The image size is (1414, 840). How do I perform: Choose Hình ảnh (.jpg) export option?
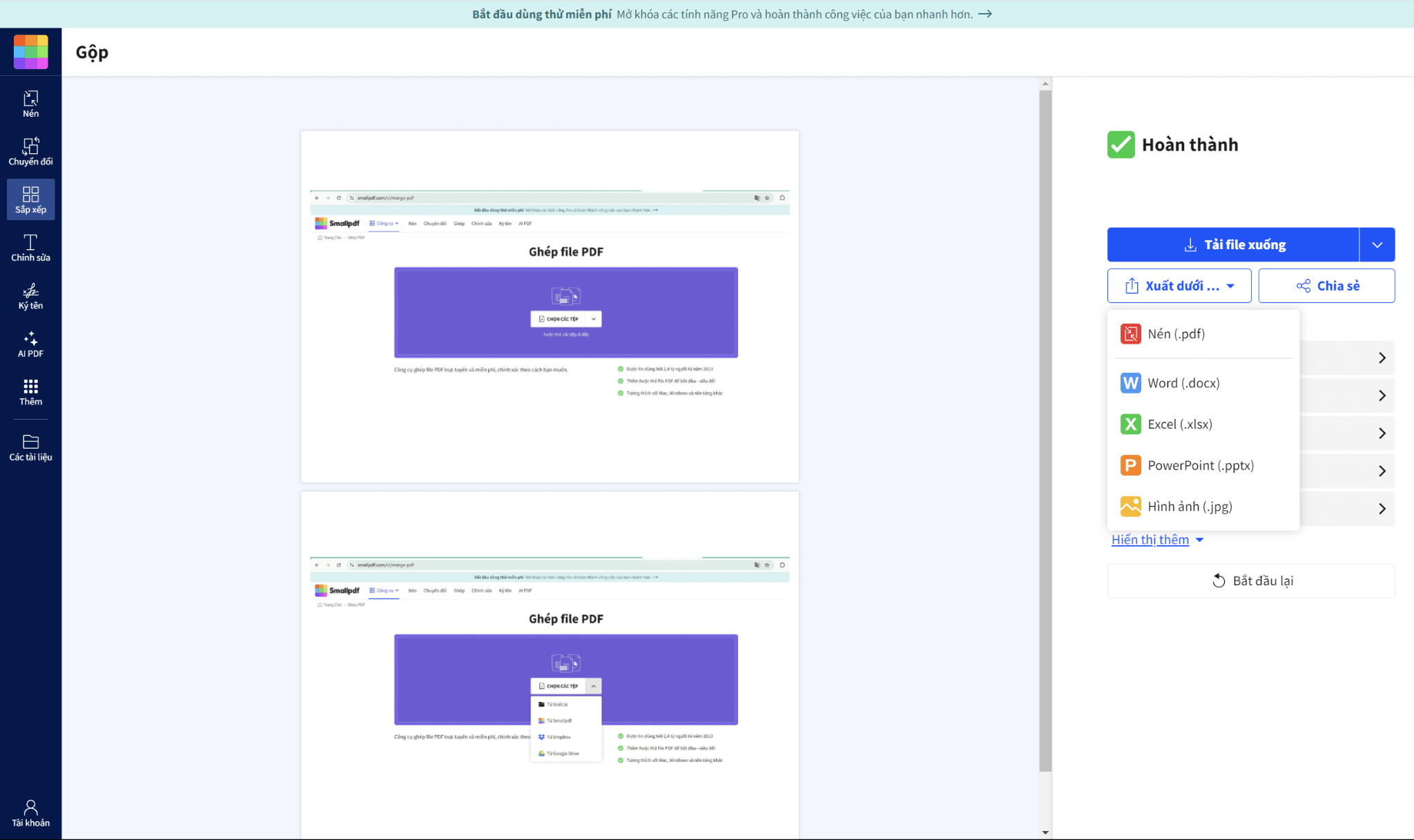pos(1189,507)
